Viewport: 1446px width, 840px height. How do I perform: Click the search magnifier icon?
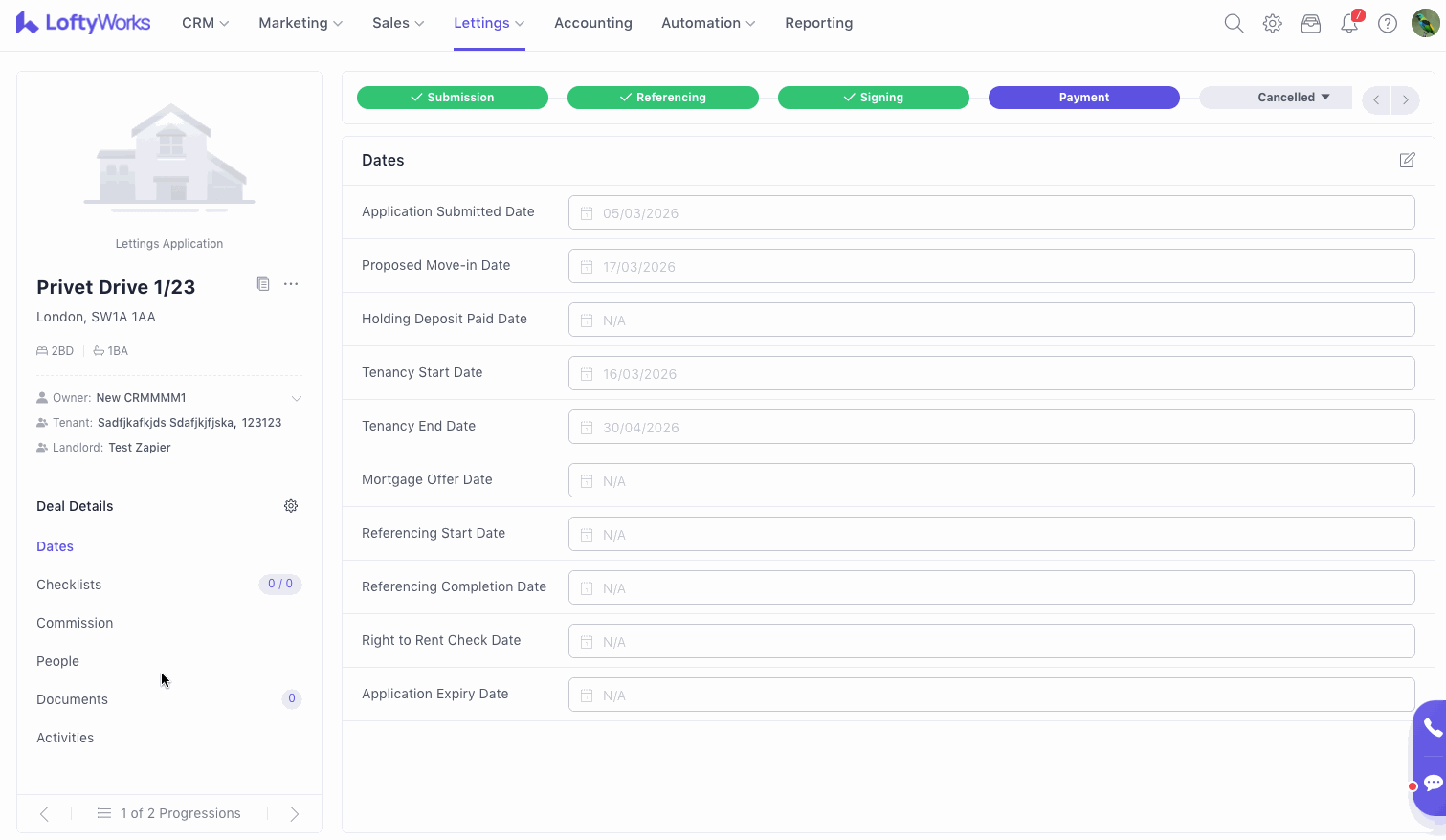1234,24
